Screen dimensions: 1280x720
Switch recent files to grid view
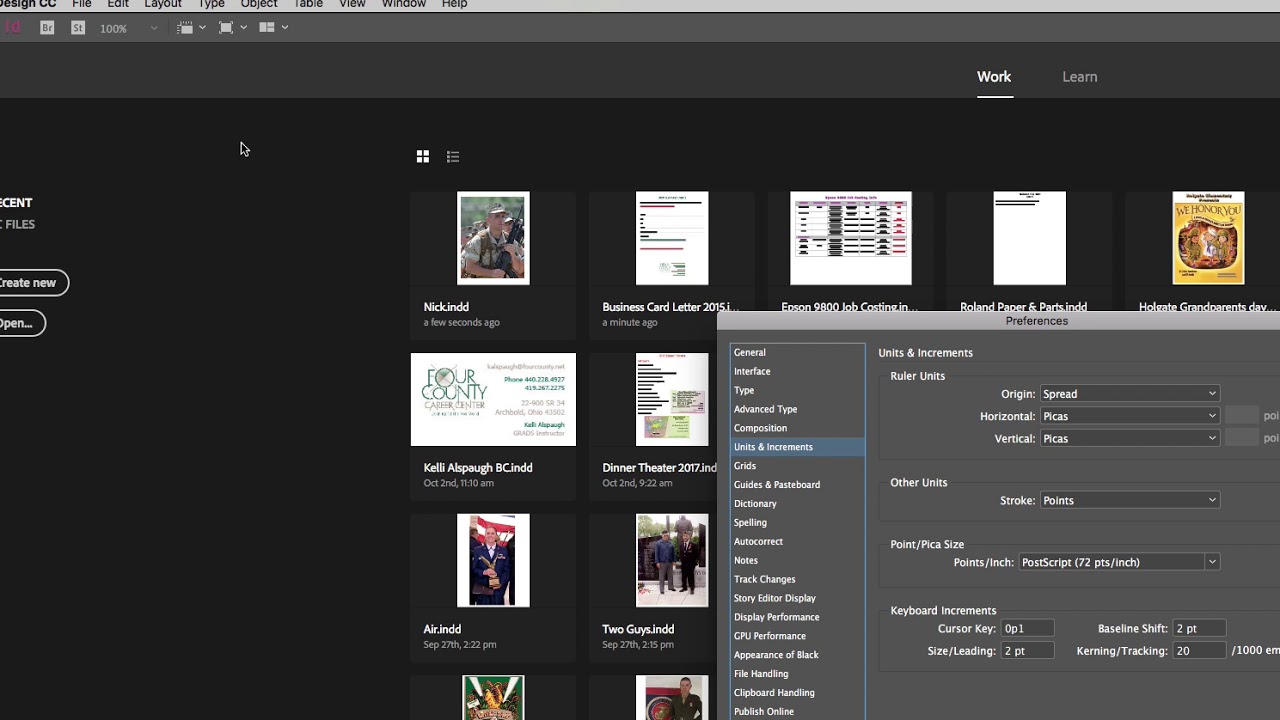(x=423, y=156)
